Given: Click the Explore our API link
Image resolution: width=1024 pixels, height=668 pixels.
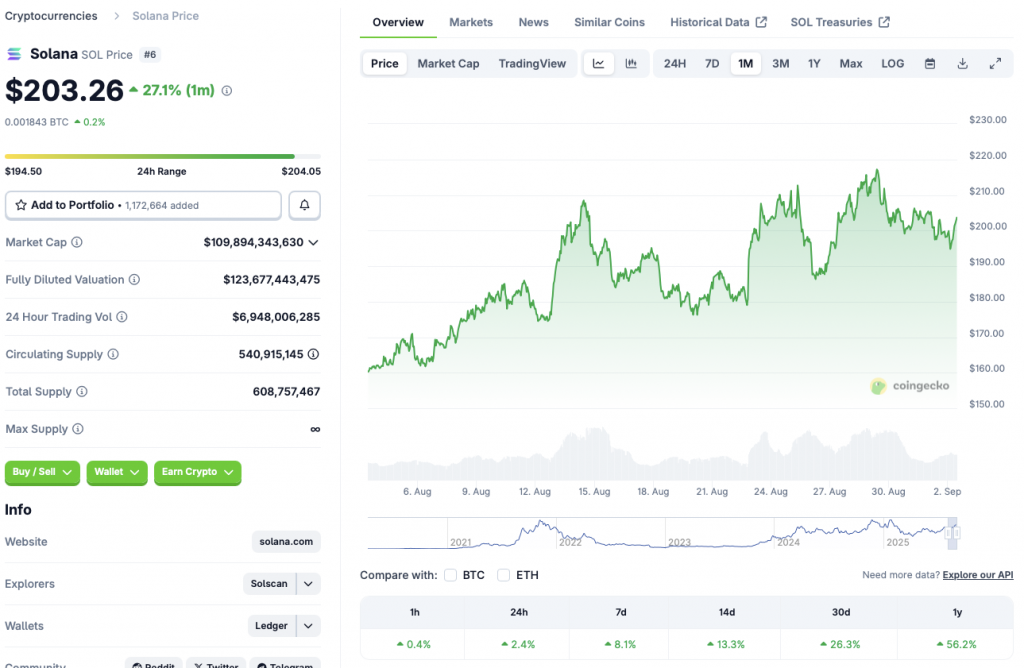Looking at the screenshot, I should (978, 575).
